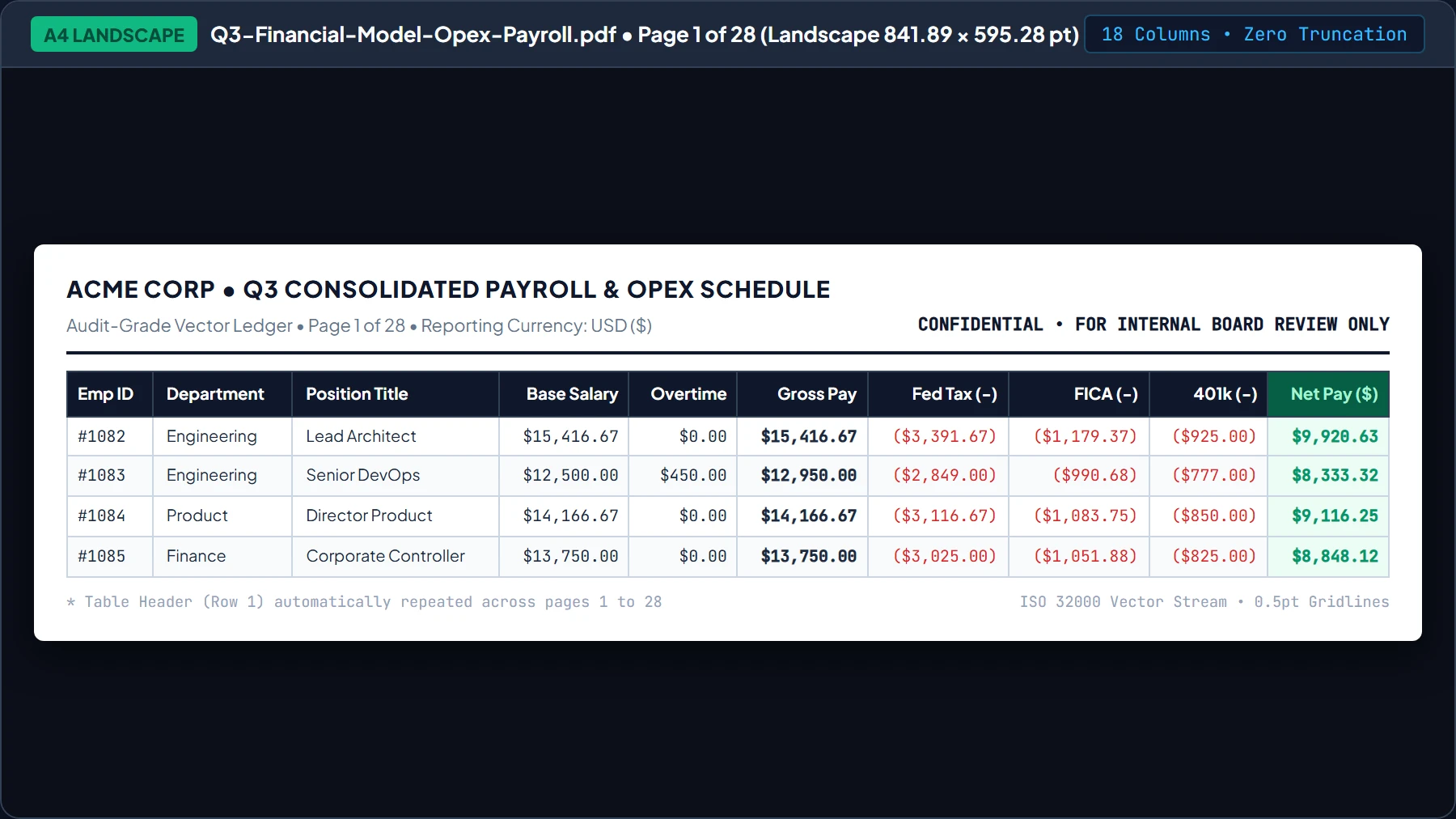Click the Product department cell
This screenshot has height=819, width=1456.
[x=222, y=516]
